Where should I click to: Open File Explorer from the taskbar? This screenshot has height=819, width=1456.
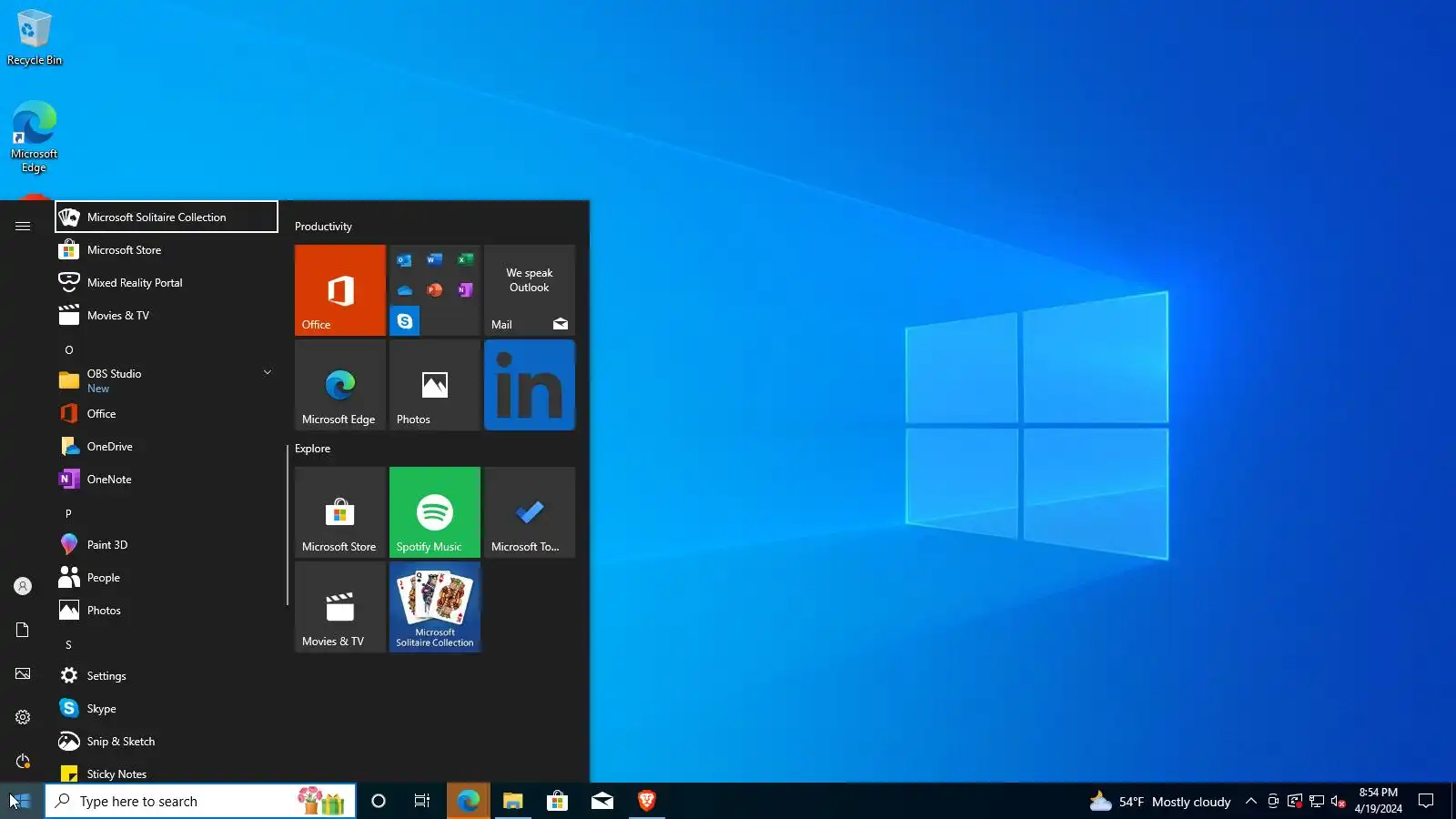pos(513,801)
